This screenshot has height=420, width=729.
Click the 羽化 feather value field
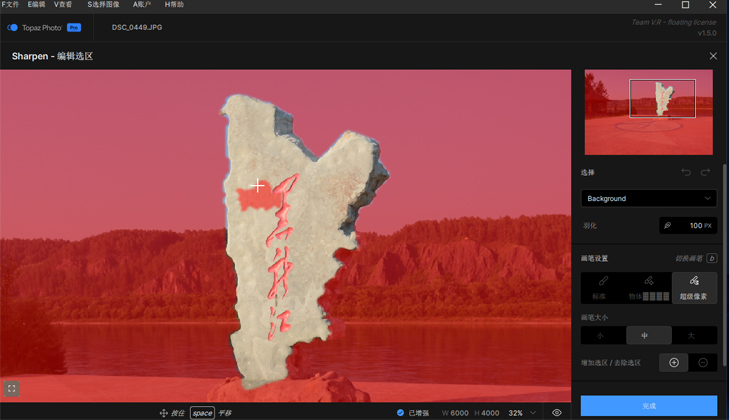[688, 226]
